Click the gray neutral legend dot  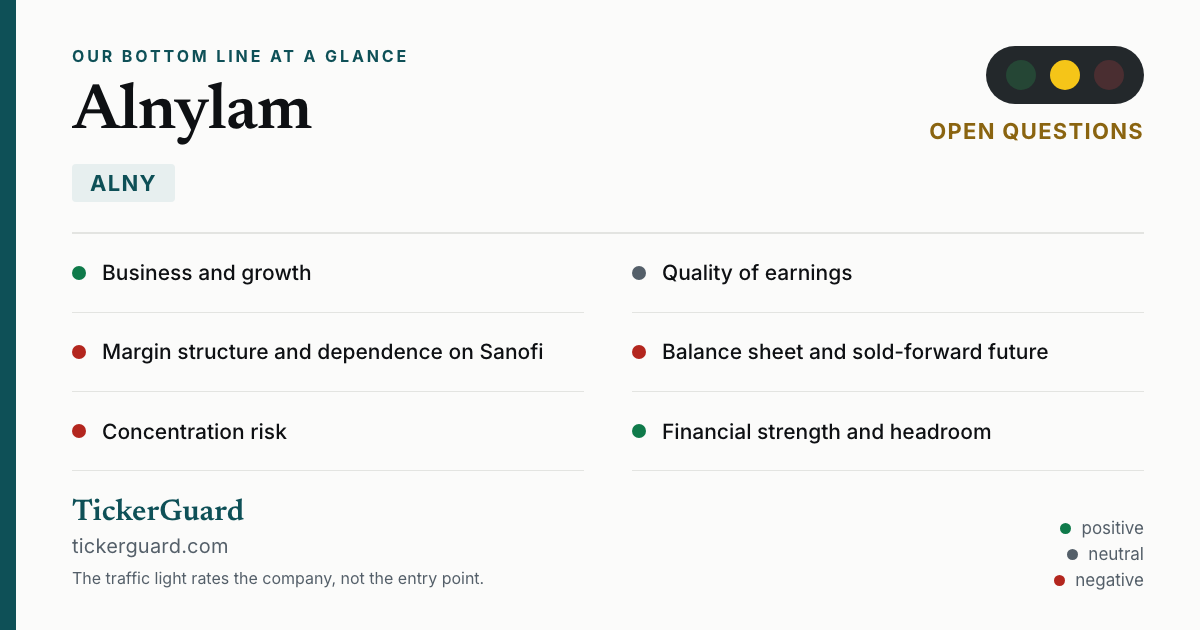[1072, 554]
